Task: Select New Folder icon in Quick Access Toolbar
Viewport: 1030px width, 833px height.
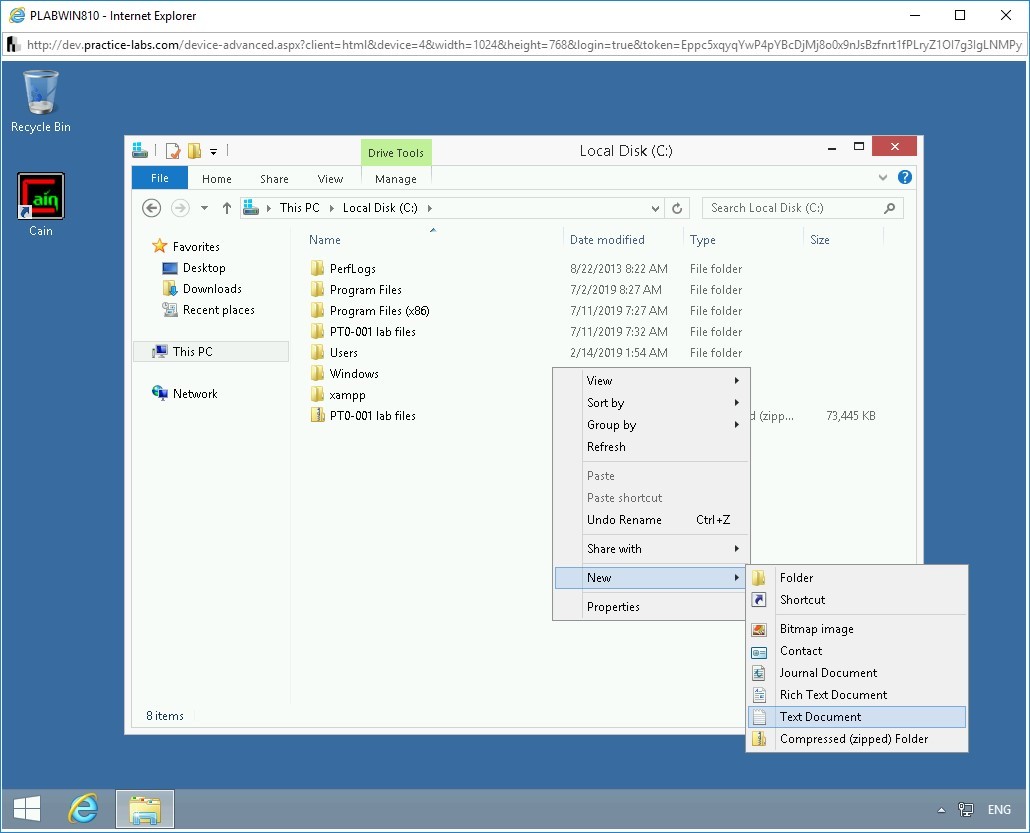Action: tap(196, 151)
